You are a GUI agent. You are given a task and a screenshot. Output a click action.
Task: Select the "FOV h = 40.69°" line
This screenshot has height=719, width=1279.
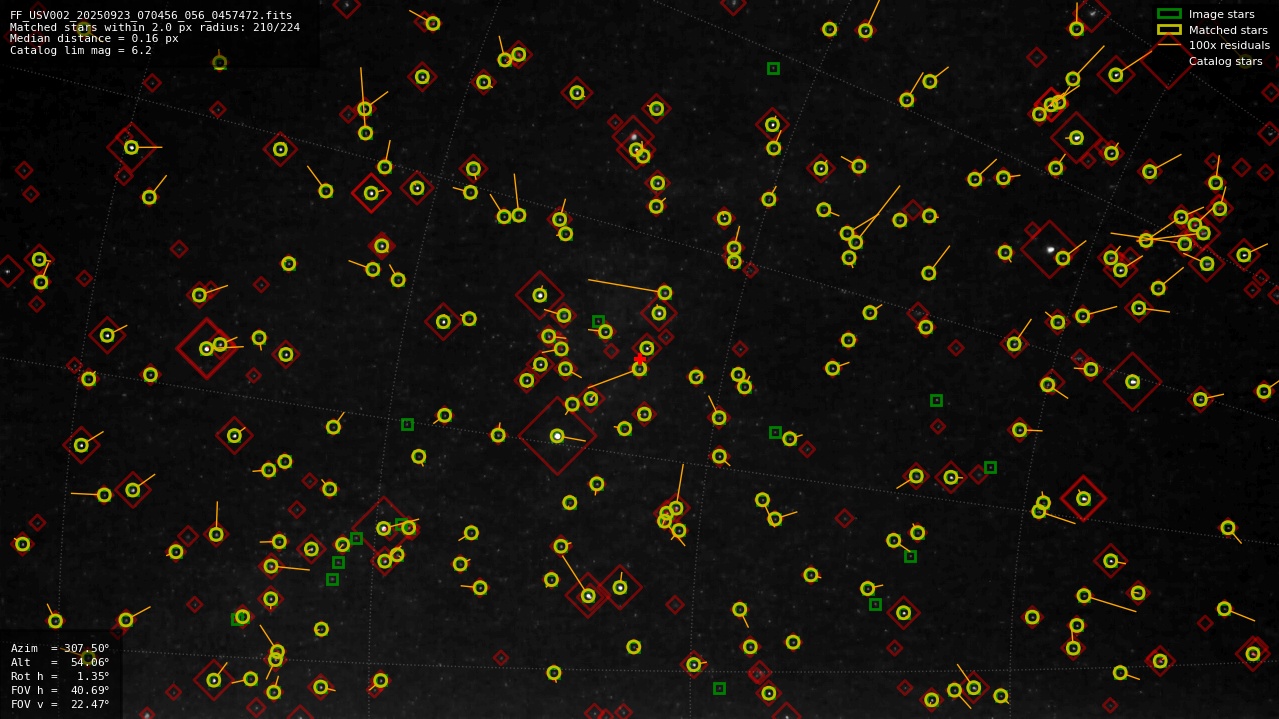click(x=60, y=690)
